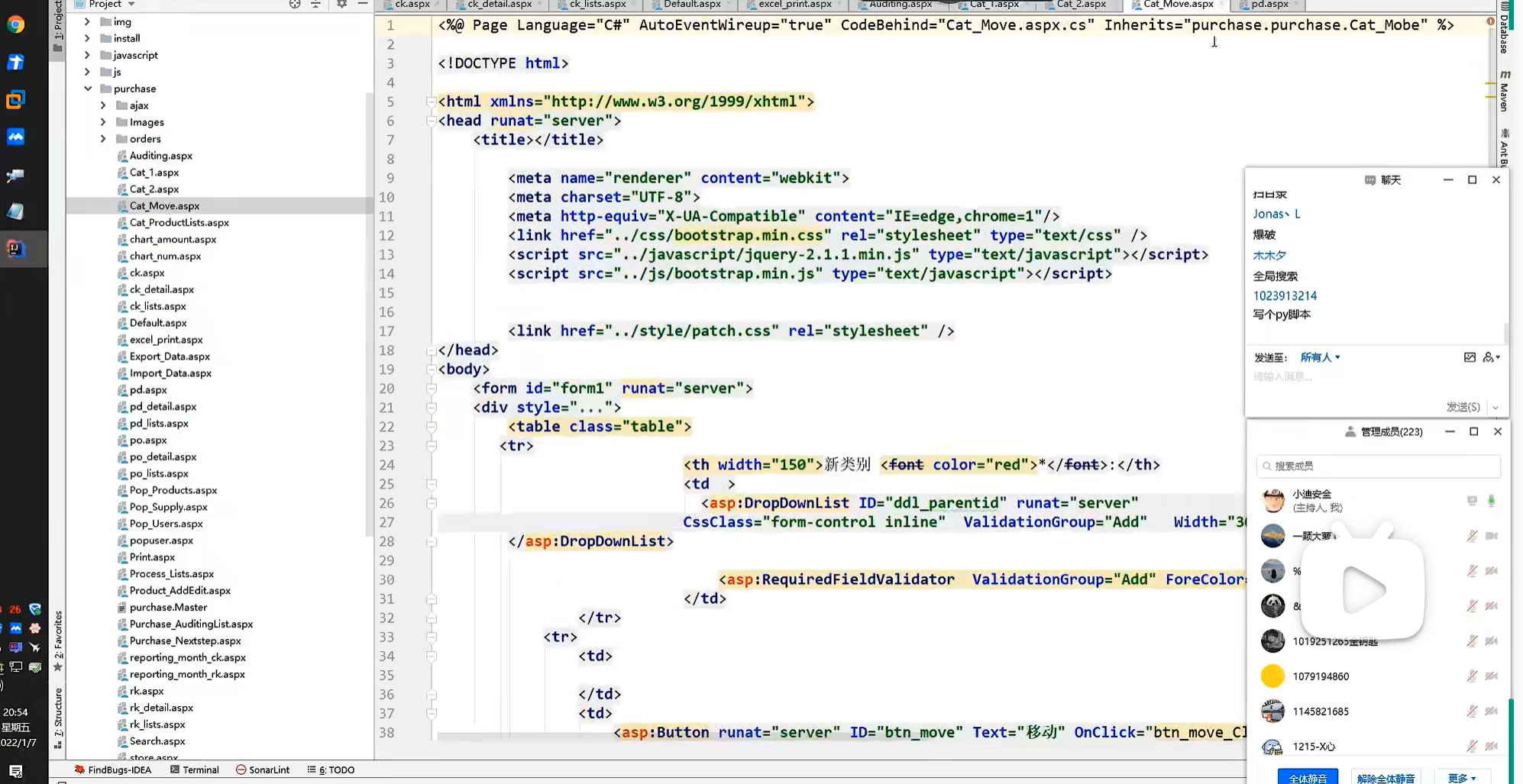Expand the install folder
The image size is (1523, 784).
tap(87, 38)
